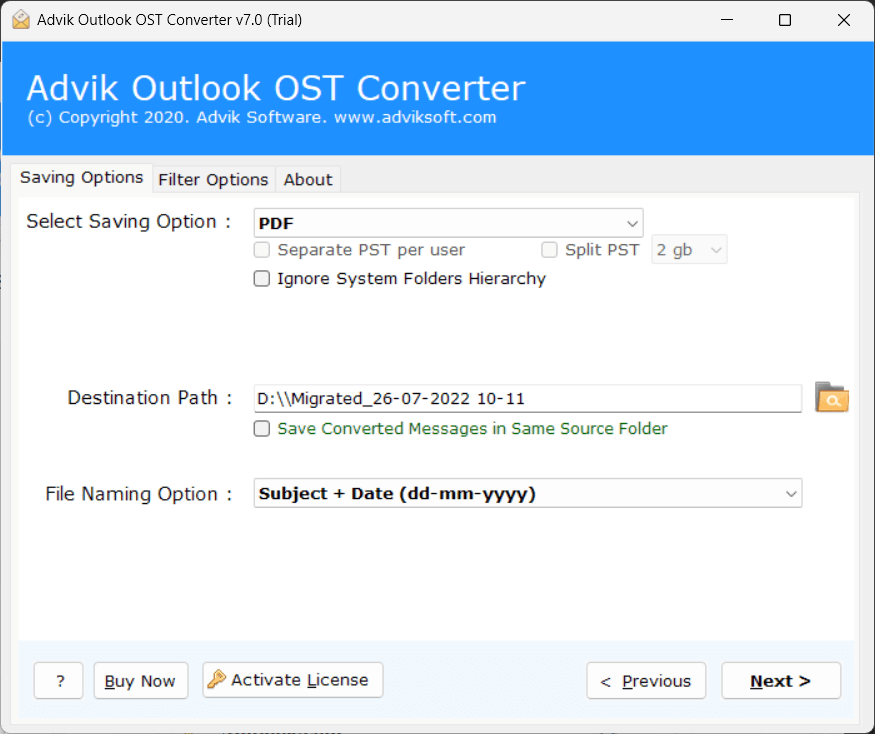
Task: Expand the File Naming Option dropdown
Action: click(528, 493)
